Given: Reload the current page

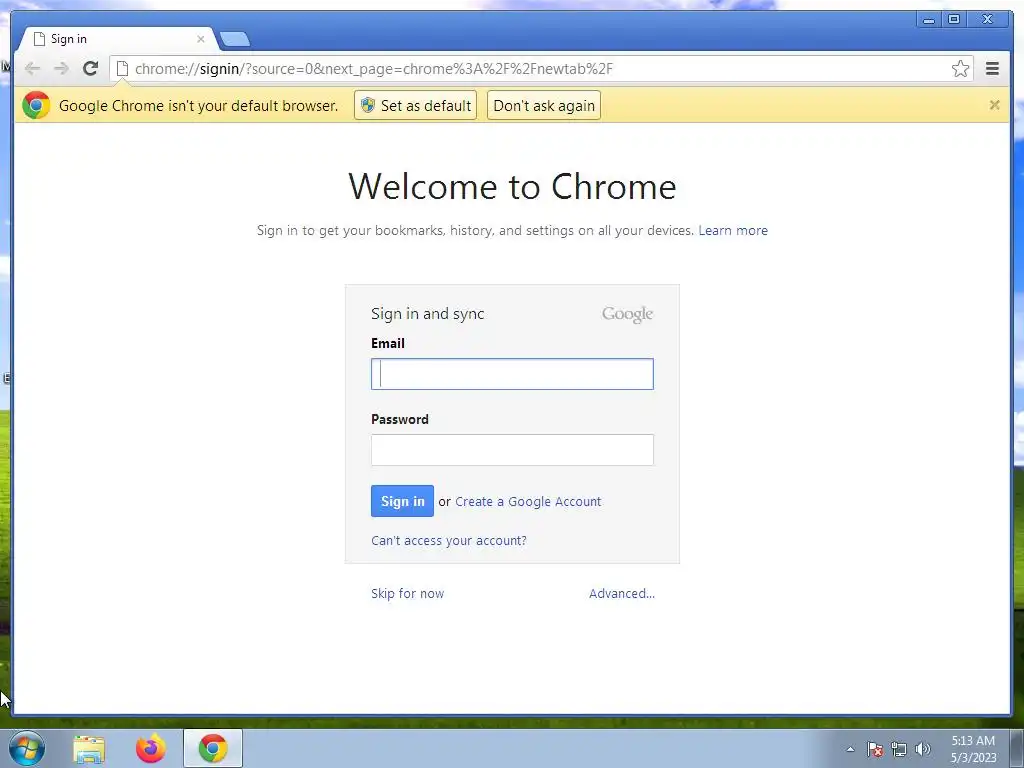Looking at the screenshot, I should click(x=91, y=69).
